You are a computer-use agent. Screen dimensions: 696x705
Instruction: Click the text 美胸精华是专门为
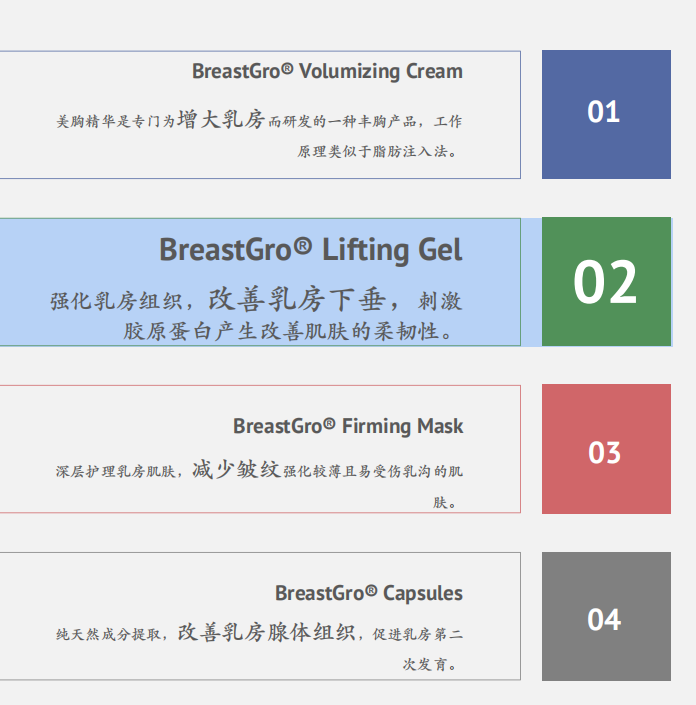click(x=115, y=122)
